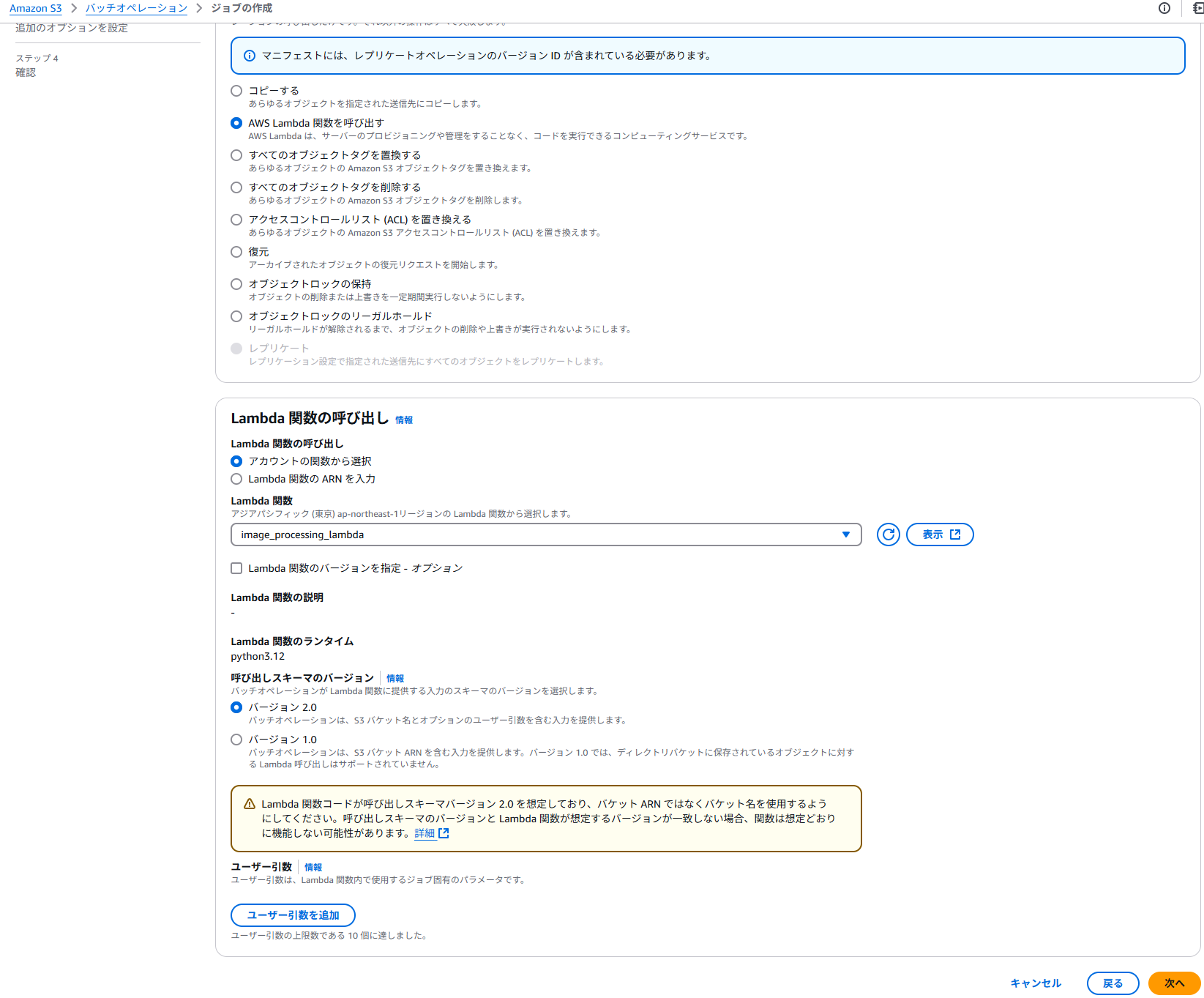Select schema バージョン 1.0 radio button
Screen dimensions: 1204x998
point(236,740)
